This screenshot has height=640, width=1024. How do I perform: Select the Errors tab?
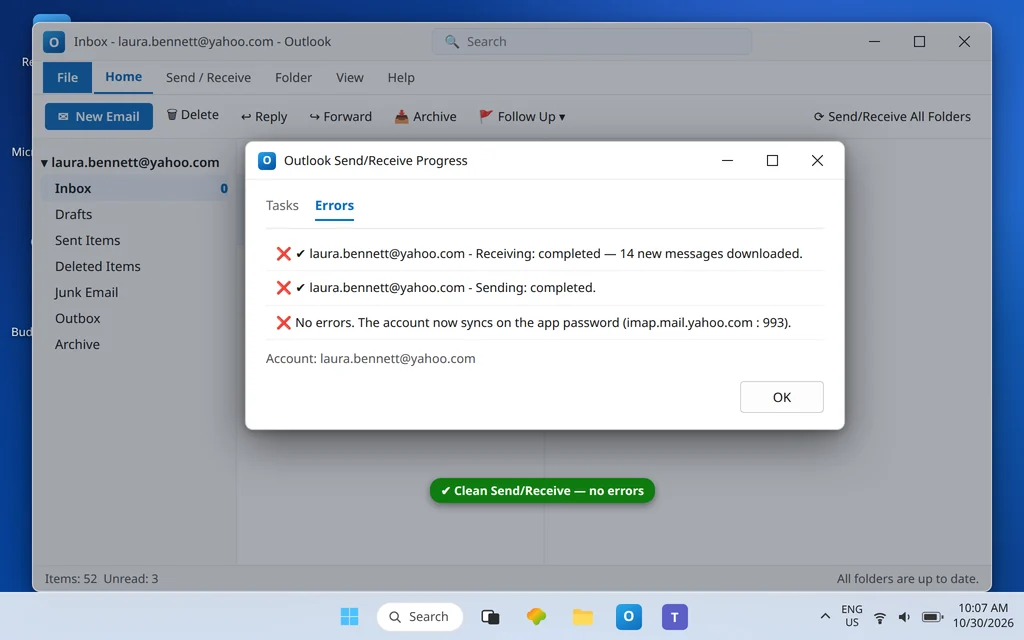(334, 205)
